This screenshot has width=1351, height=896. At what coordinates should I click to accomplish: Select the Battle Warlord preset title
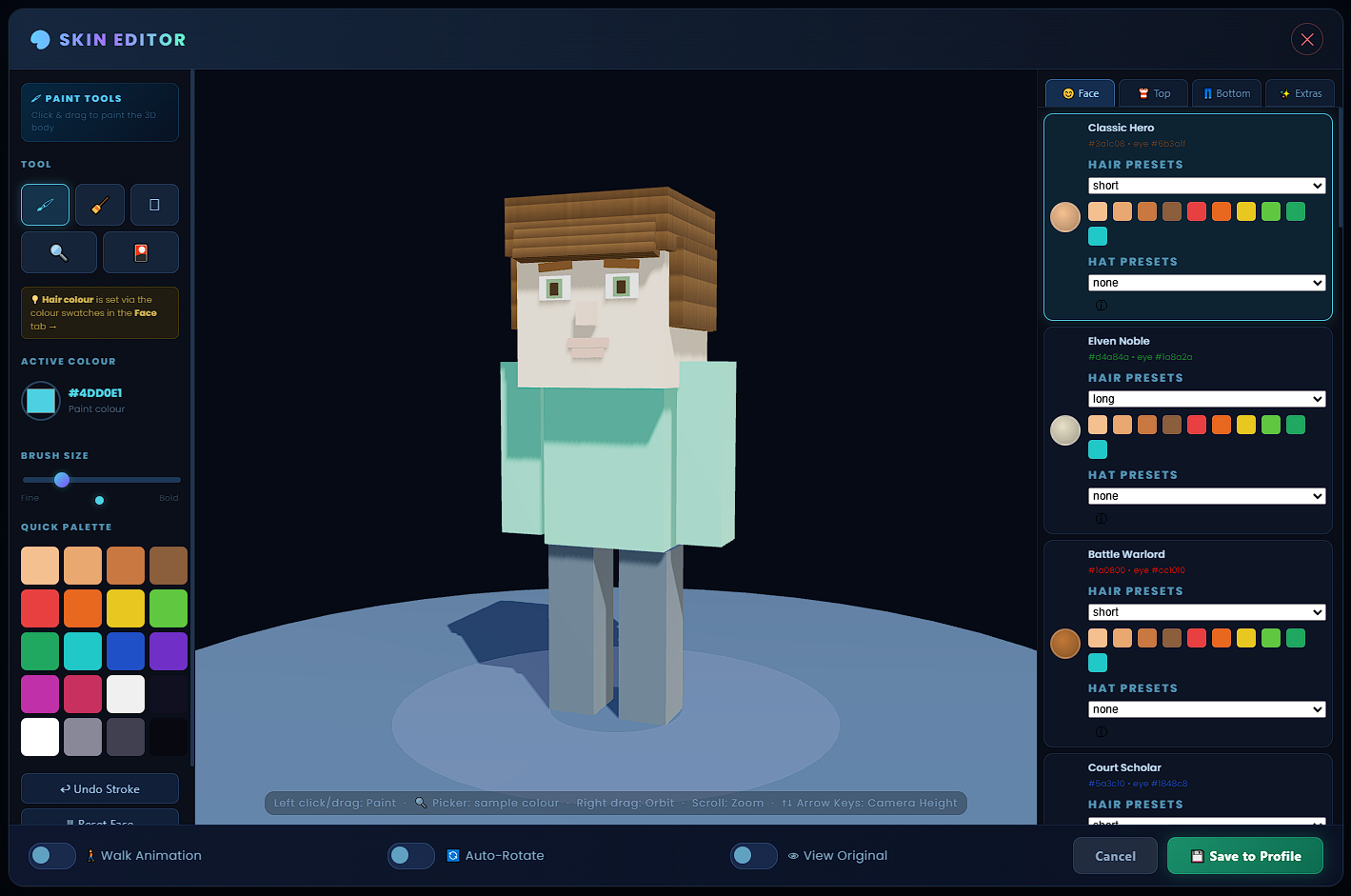(x=1126, y=554)
